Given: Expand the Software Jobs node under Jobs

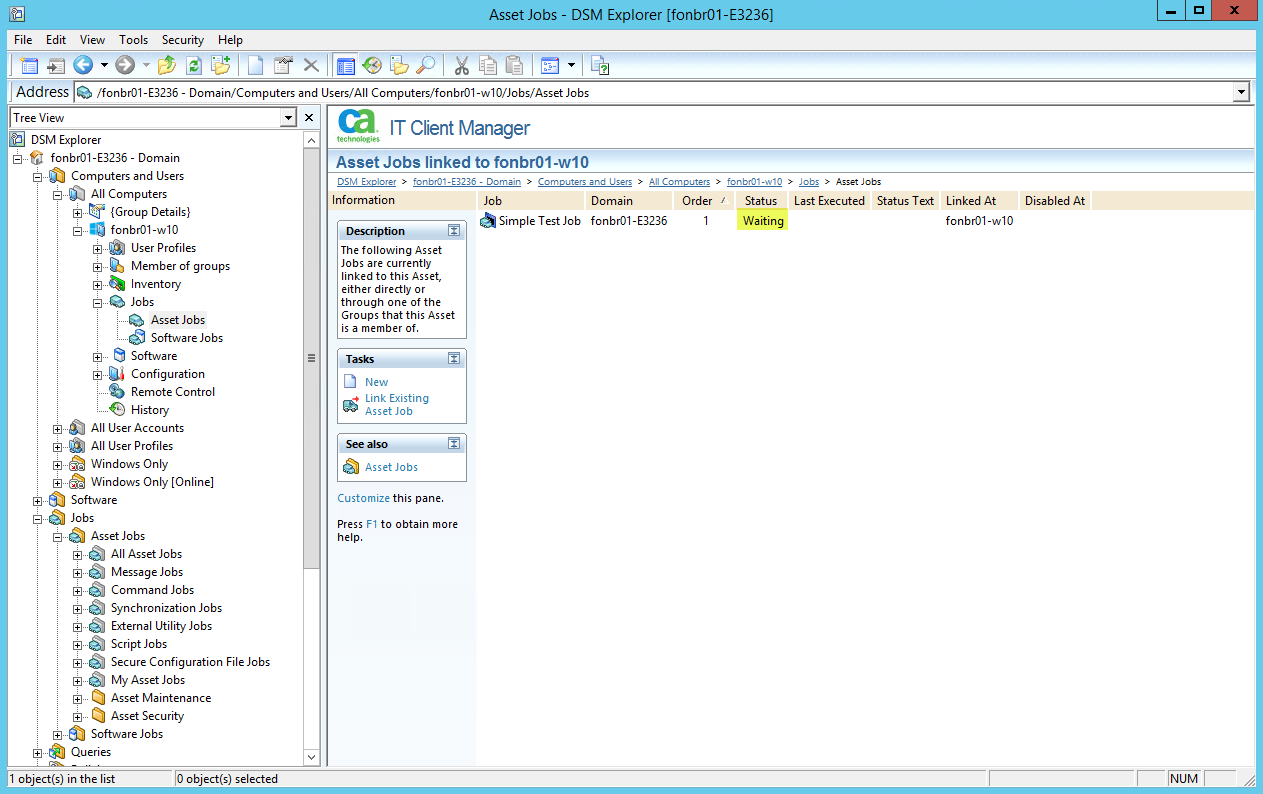Looking at the screenshot, I should click(58, 734).
